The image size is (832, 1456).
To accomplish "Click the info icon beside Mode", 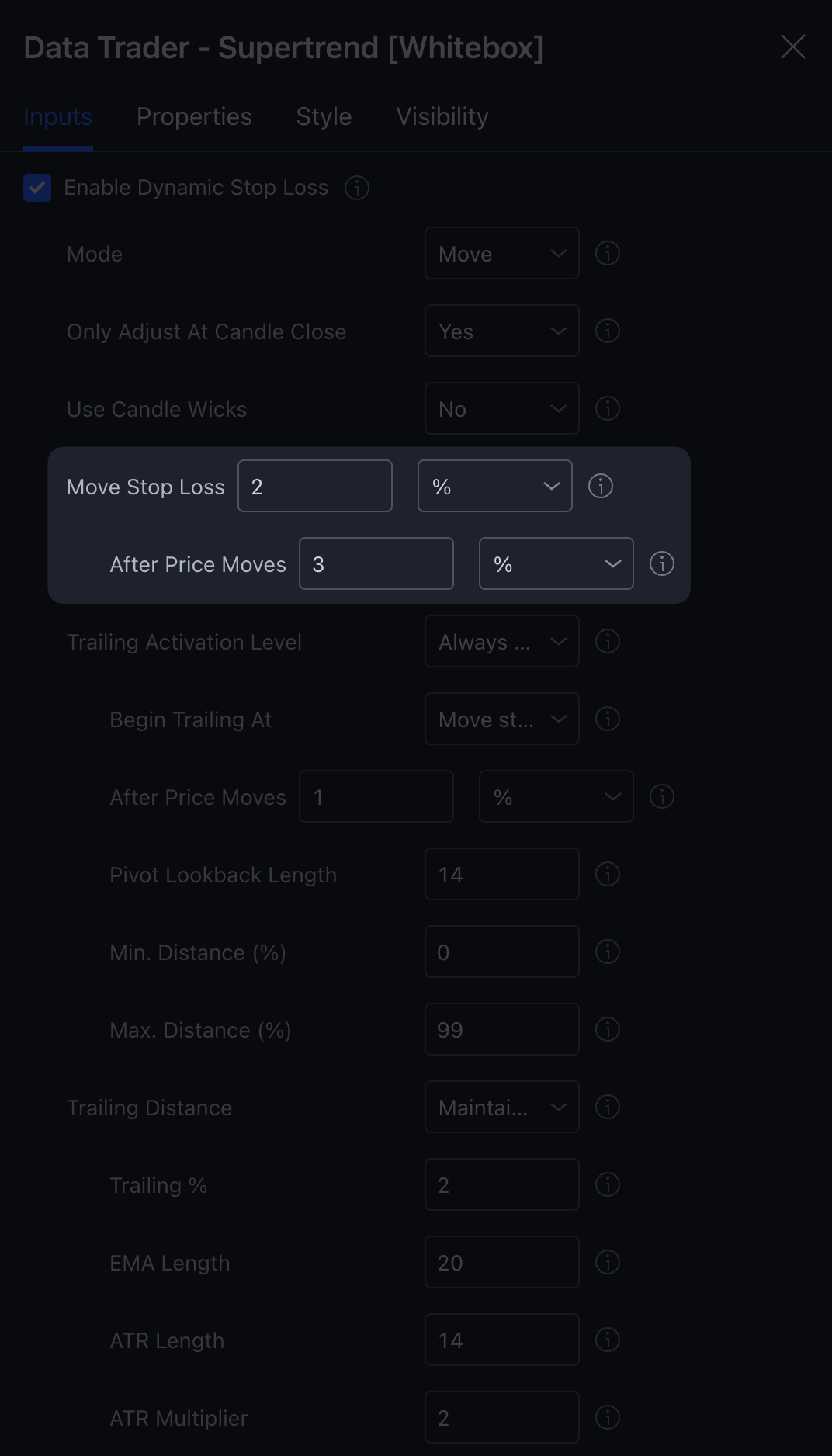I will pos(608,253).
